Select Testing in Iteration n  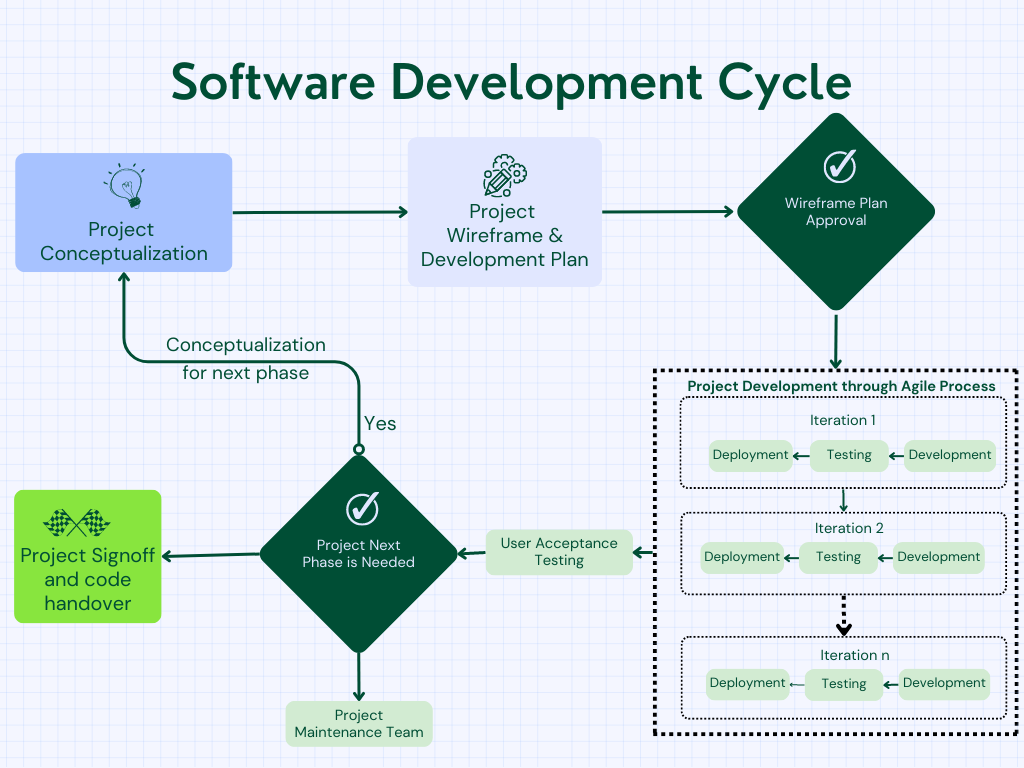tap(844, 684)
